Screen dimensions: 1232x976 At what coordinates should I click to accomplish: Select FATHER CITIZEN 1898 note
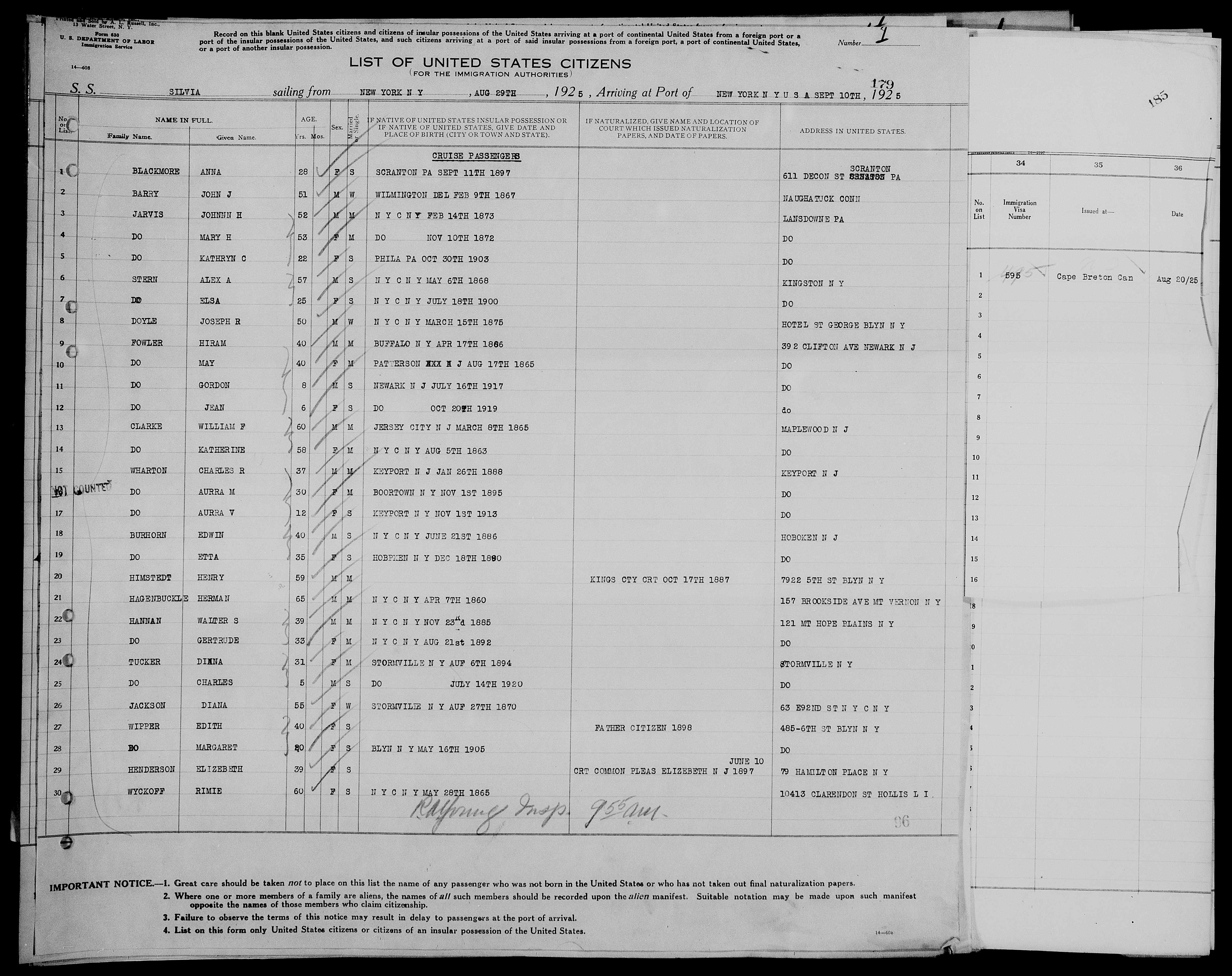click(x=643, y=728)
